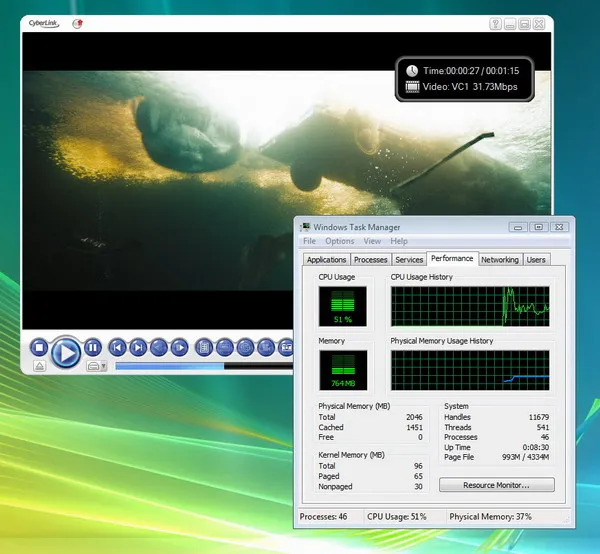Click Physical Memory: 37% in the status bar
Screen dimensions: 600x554
491,517
